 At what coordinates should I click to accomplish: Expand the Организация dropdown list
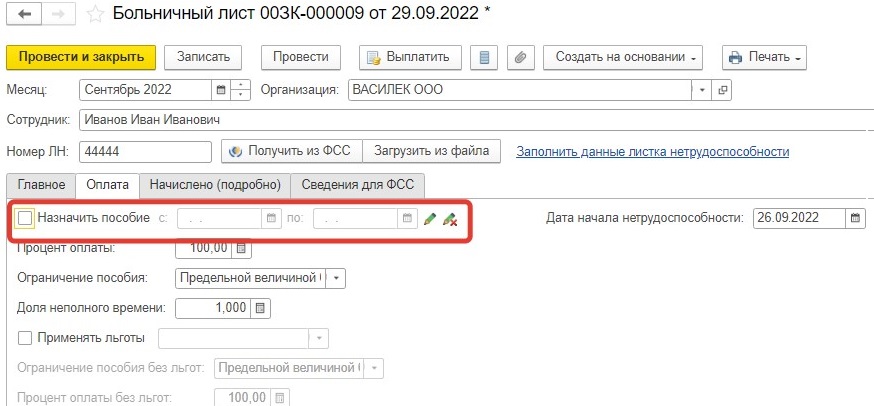click(702, 90)
